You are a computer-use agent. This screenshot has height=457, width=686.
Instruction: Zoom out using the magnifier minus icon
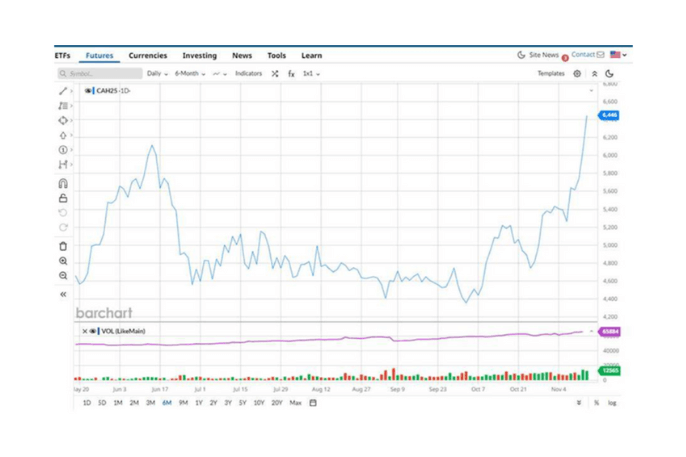(x=63, y=276)
